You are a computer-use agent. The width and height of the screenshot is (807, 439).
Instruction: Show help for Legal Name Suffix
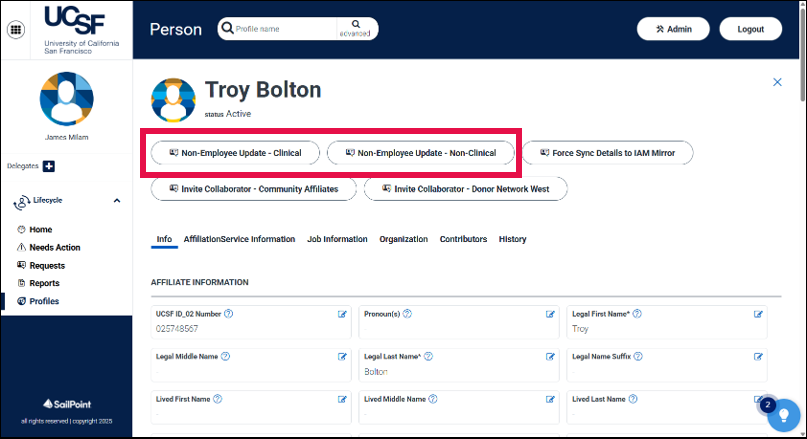pyautogui.click(x=638, y=357)
